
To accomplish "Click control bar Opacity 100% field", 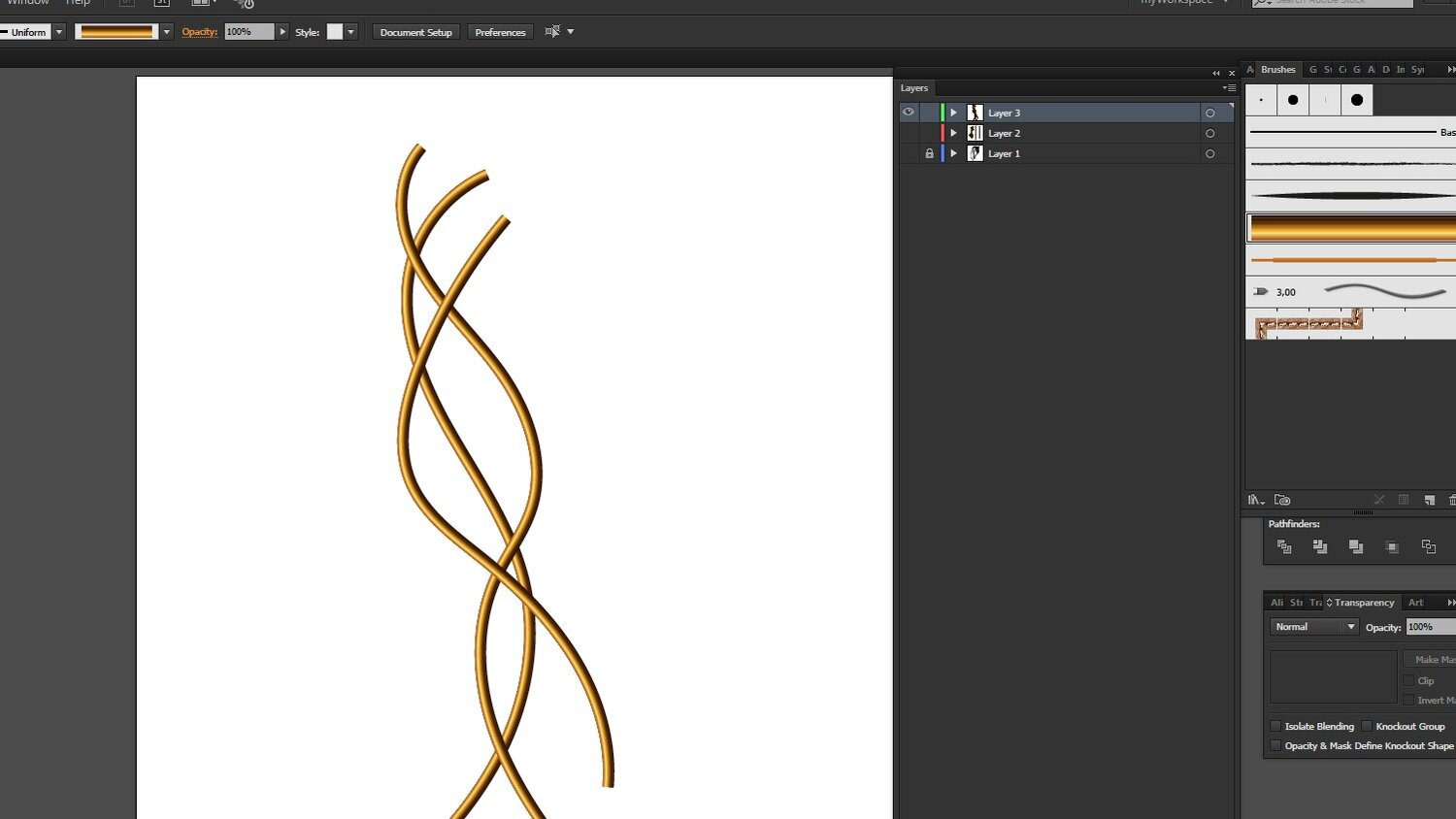I will coord(249,32).
